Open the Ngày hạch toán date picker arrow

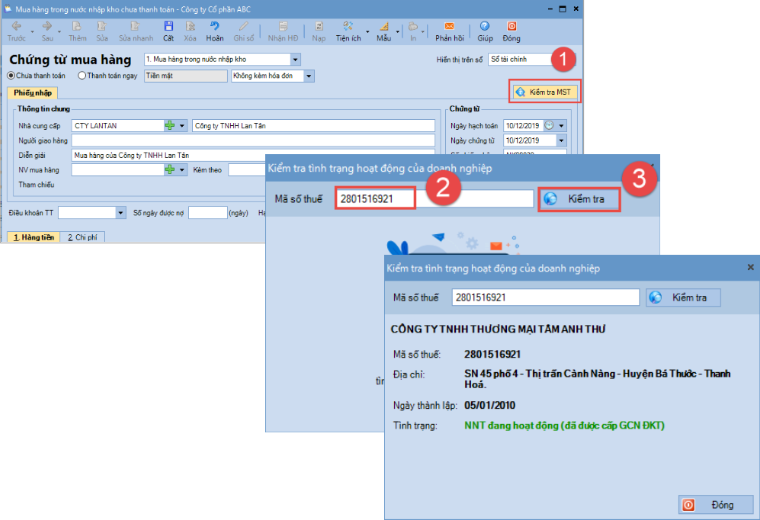(561, 126)
